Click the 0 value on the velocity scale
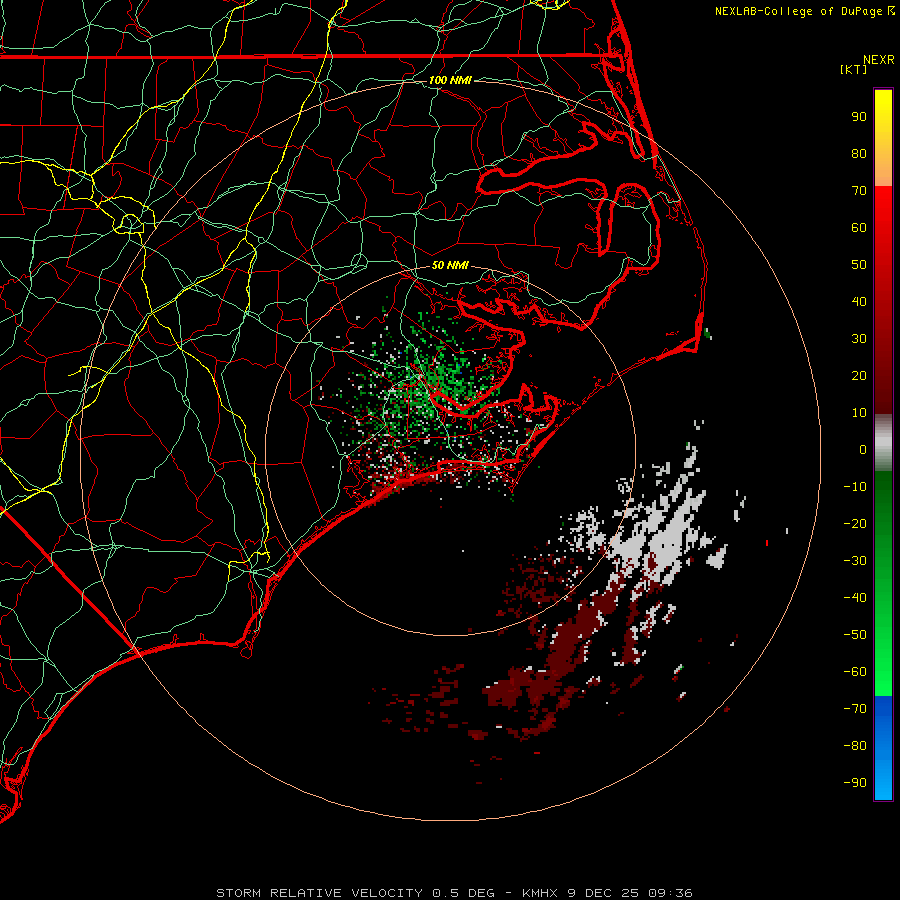Screen dimensions: 900x900 (x=863, y=450)
